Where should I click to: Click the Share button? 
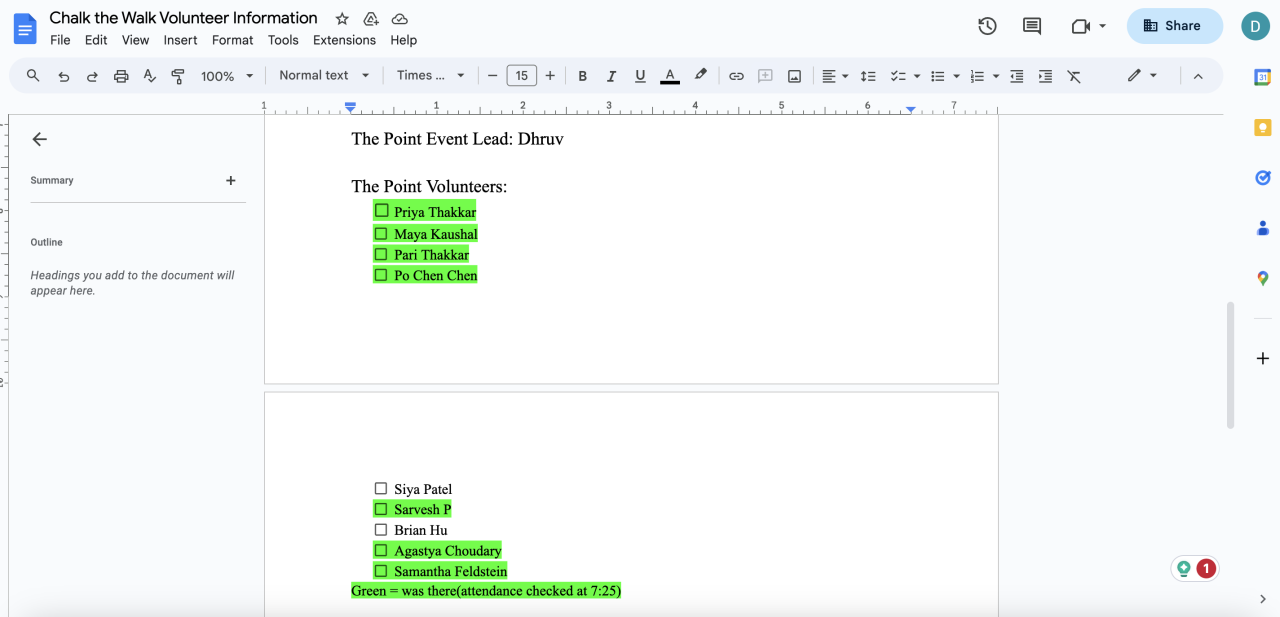(x=1174, y=26)
